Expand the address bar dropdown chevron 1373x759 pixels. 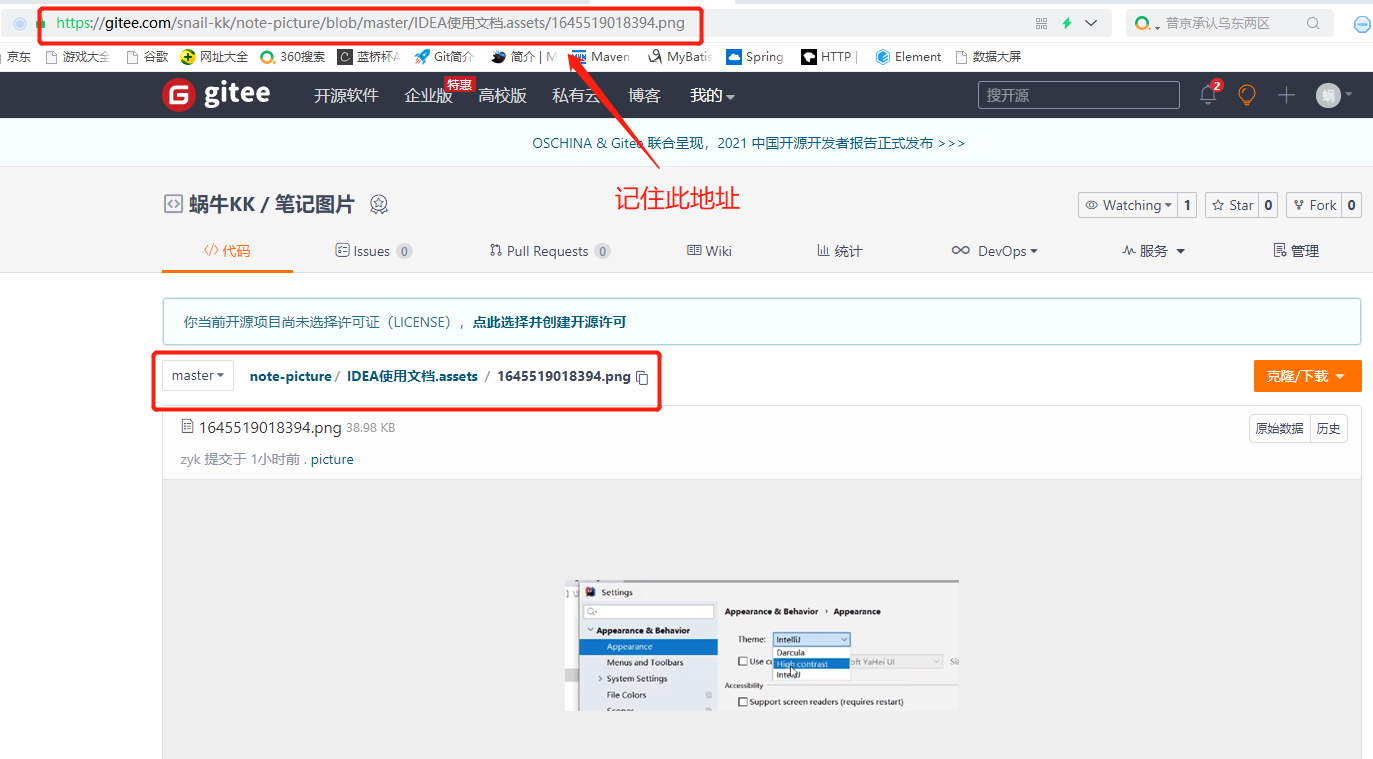[x=1091, y=23]
